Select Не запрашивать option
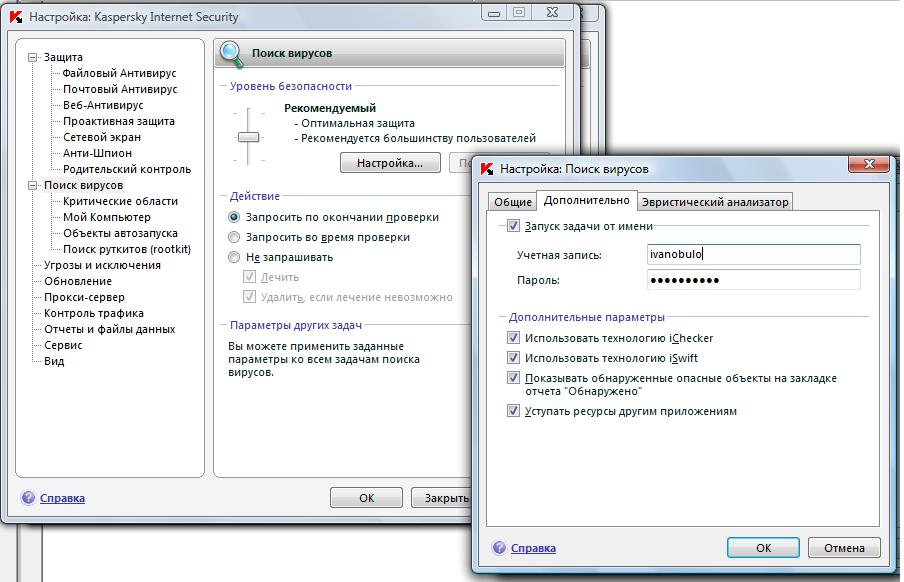This screenshot has height=582, width=904. point(234,257)
